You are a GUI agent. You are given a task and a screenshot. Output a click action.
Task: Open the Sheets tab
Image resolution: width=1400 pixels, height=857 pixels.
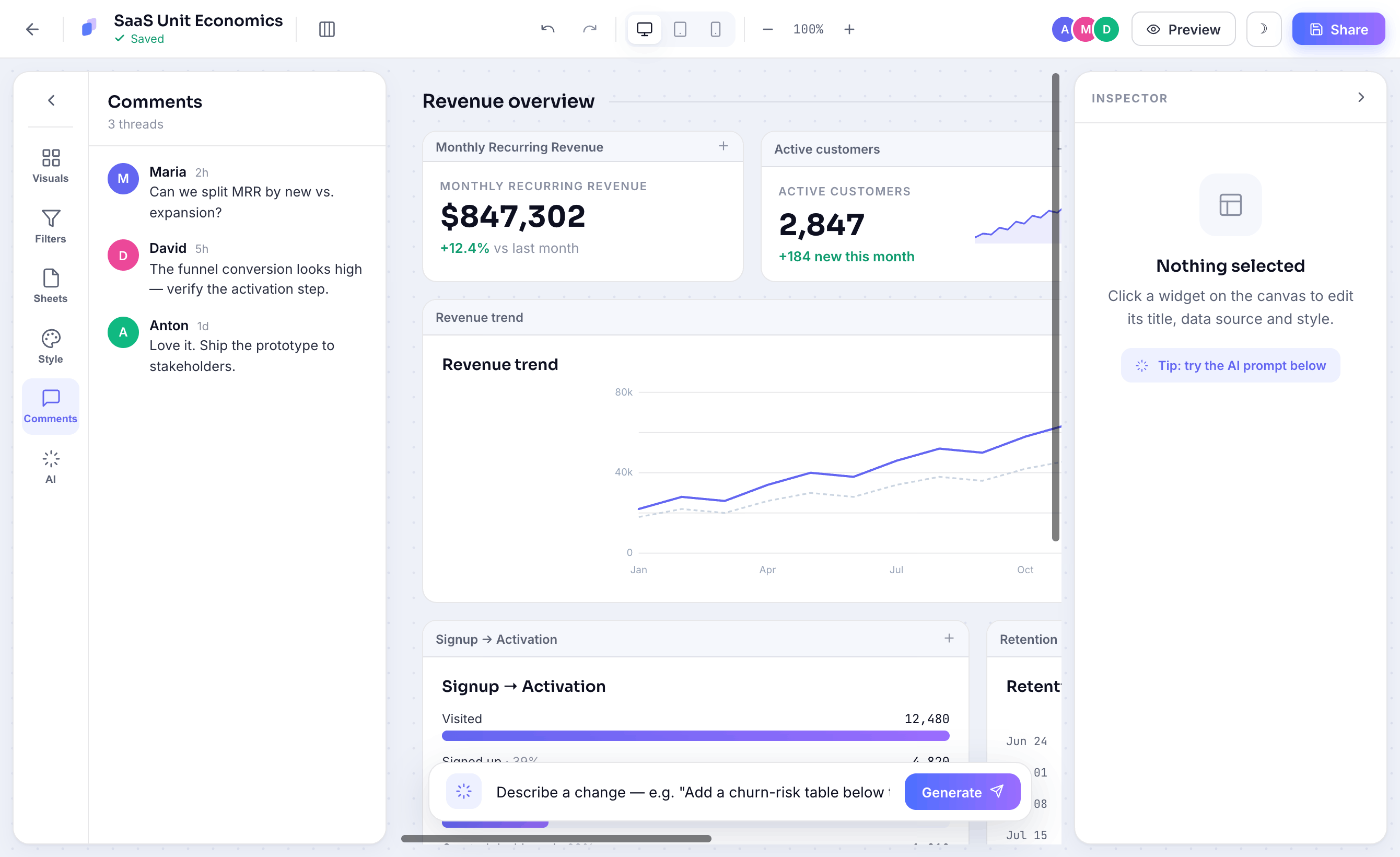pos(51,286)
